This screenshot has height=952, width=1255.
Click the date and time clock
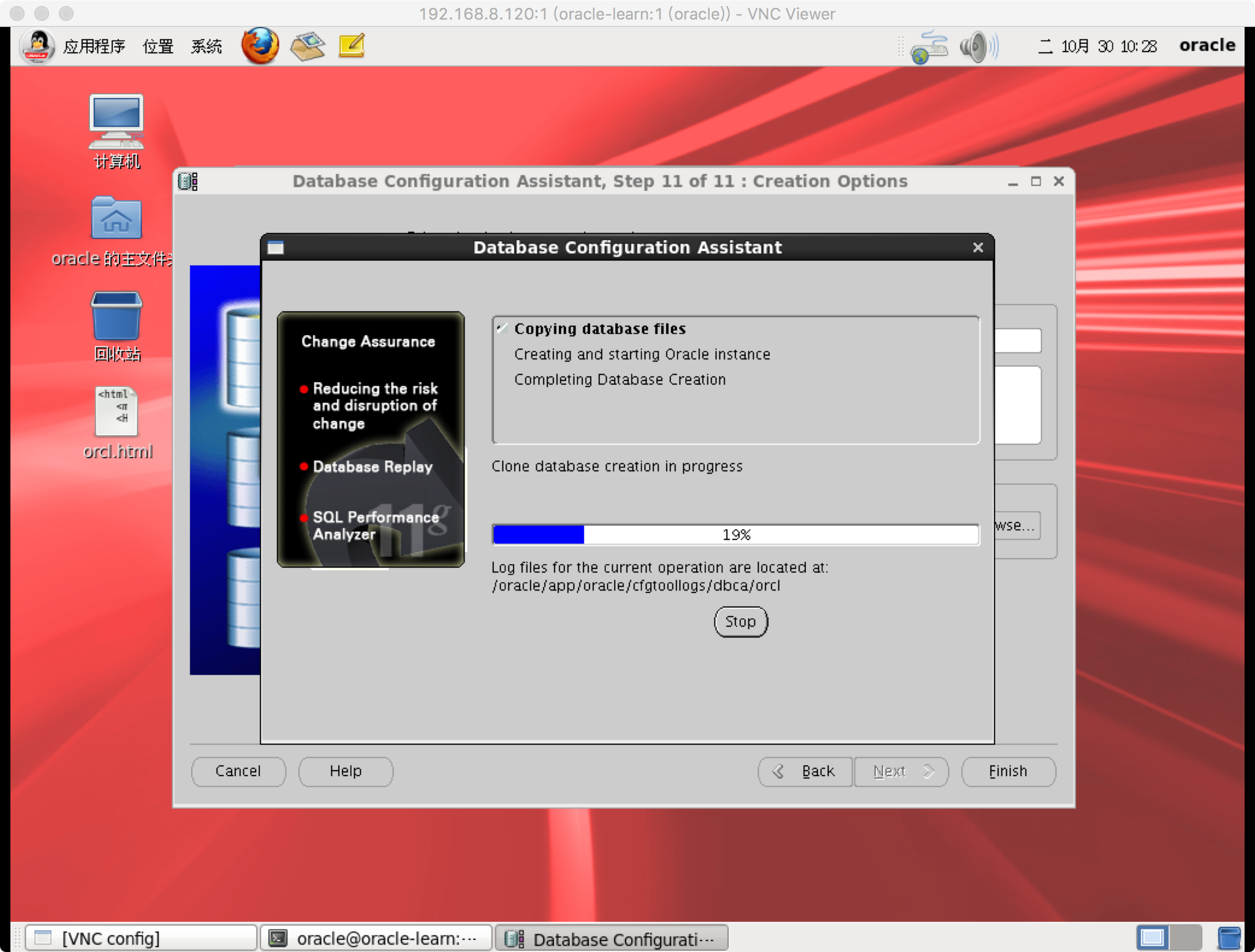[x=1097, y=47]
